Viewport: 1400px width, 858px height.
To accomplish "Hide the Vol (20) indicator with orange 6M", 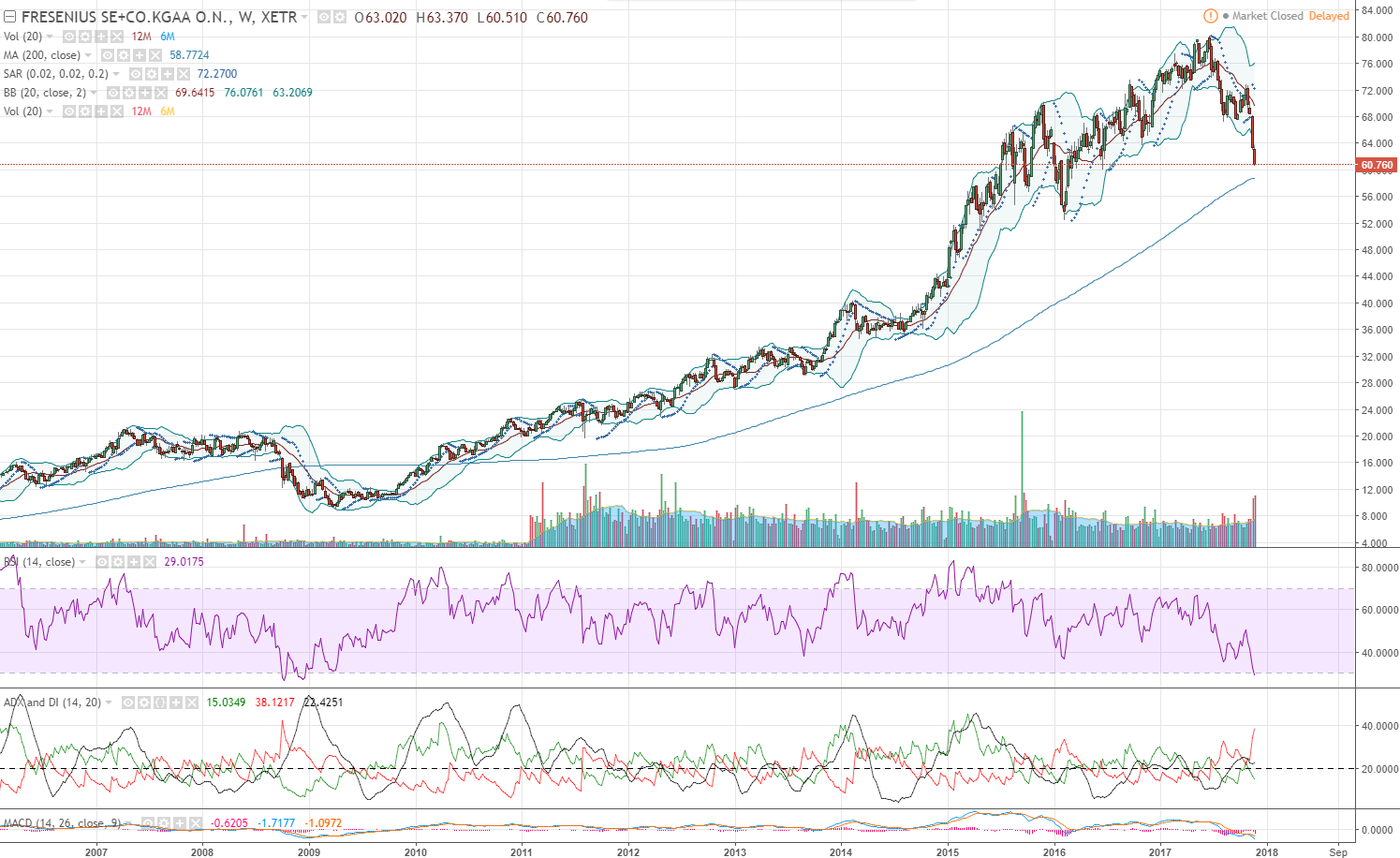I will click(x=69, y=111).
